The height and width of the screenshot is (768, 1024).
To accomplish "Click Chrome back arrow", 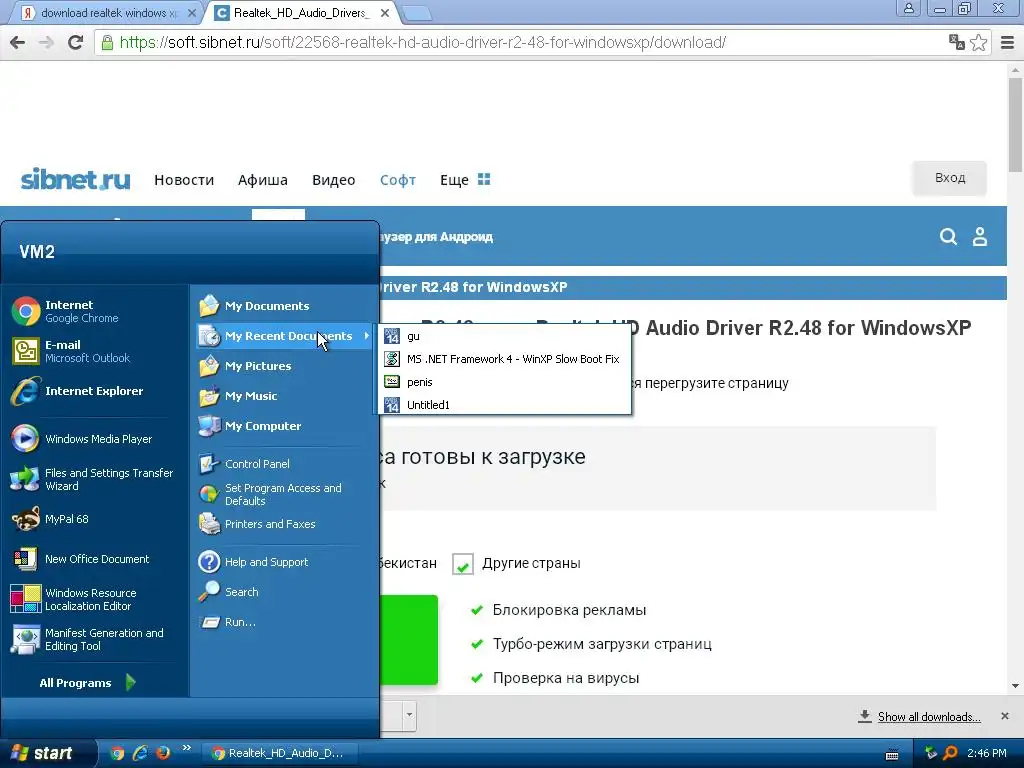I will [18, 42].
